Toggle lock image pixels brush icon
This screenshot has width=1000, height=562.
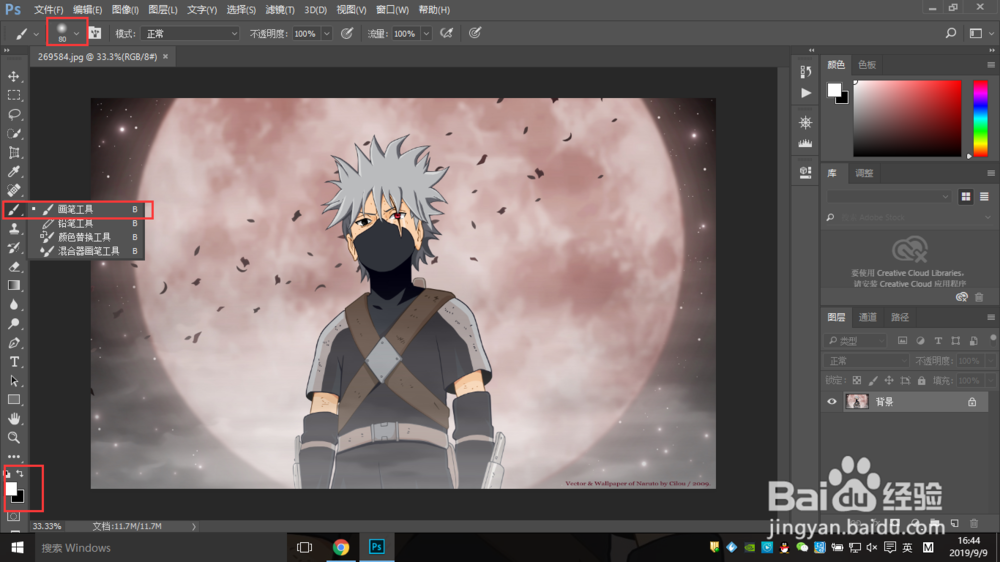point(873,381)
